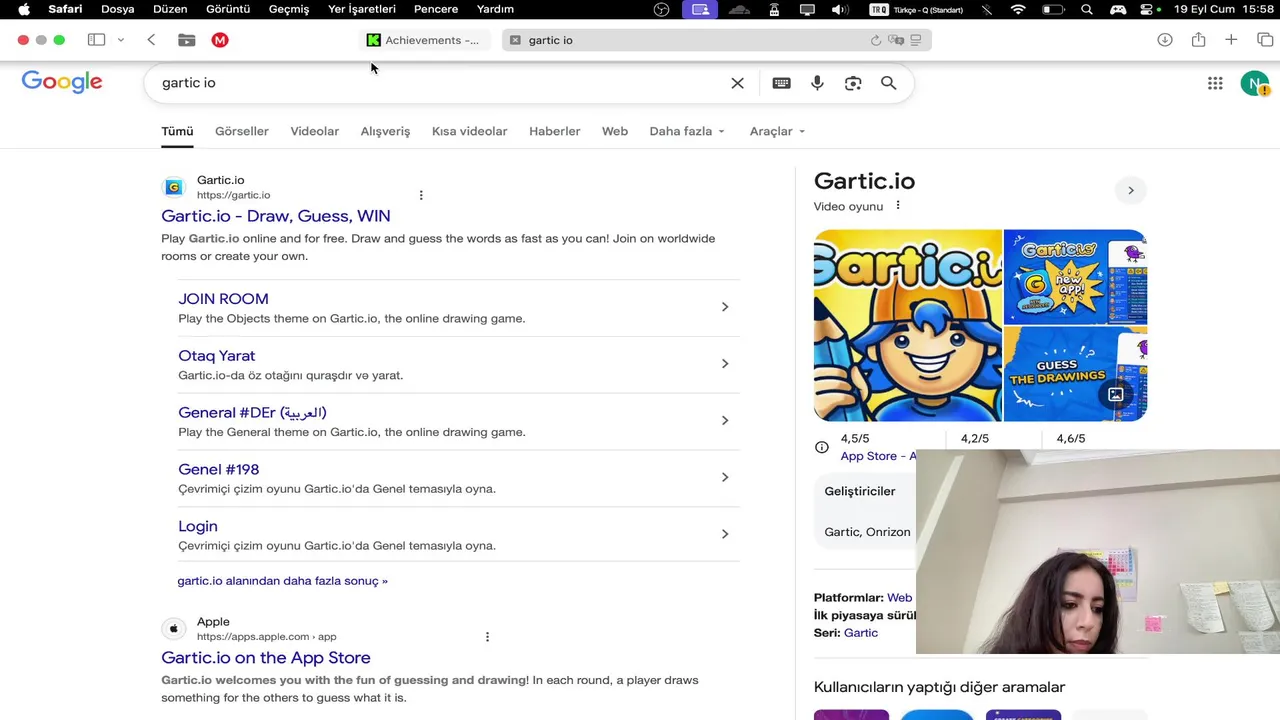Open the three-dot menu beside the Apple result
Screen dimensions: 1280x720
click(487, 637)
